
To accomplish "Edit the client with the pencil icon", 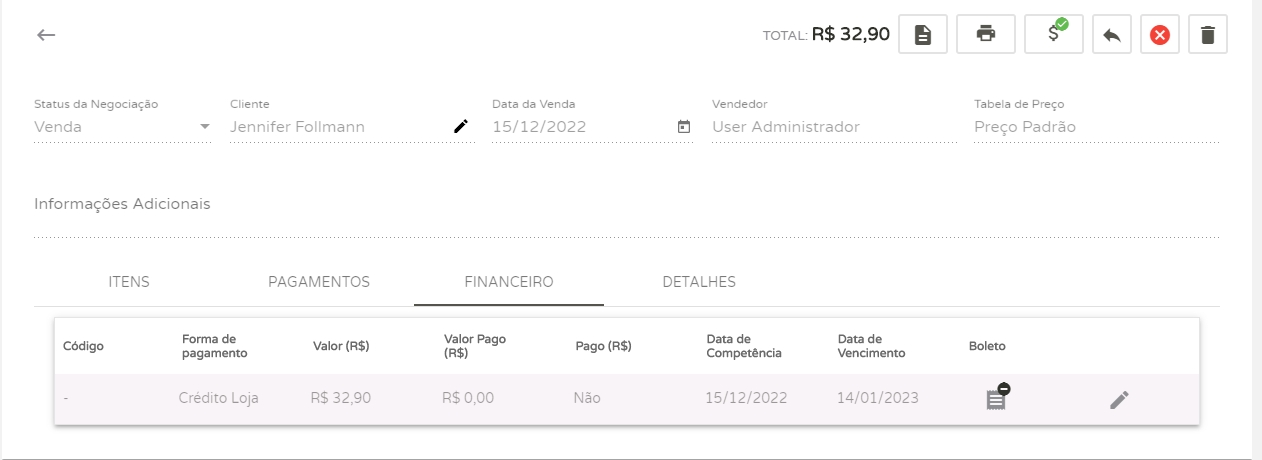I will coord(461,127).
